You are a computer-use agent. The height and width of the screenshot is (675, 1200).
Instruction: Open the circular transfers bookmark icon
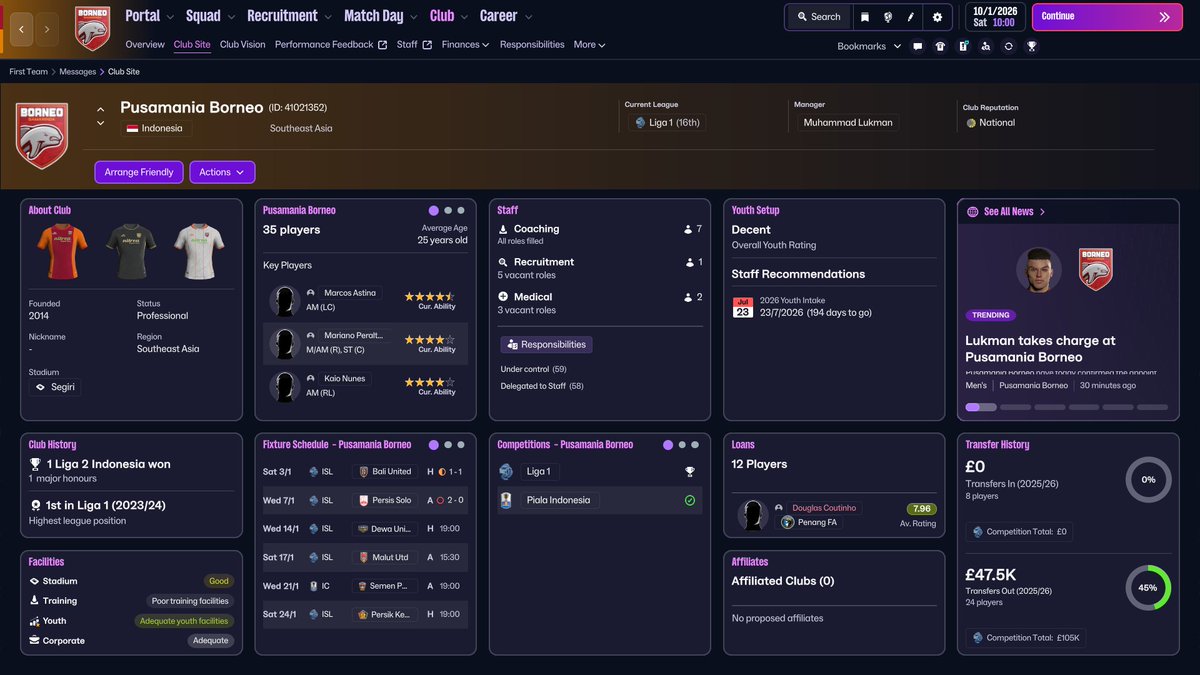coord(1009,46)
